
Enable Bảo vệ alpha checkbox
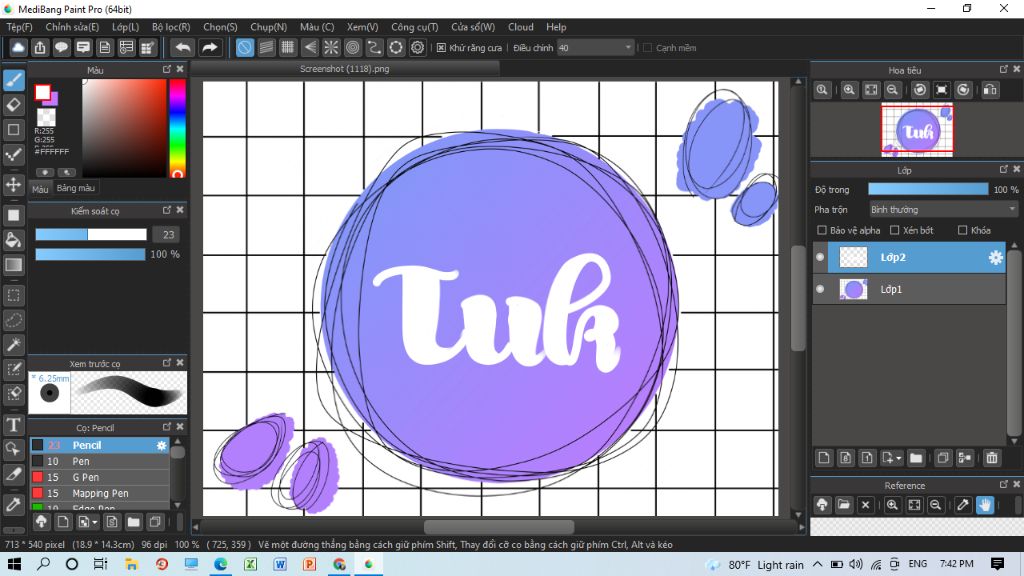point(822,230)
